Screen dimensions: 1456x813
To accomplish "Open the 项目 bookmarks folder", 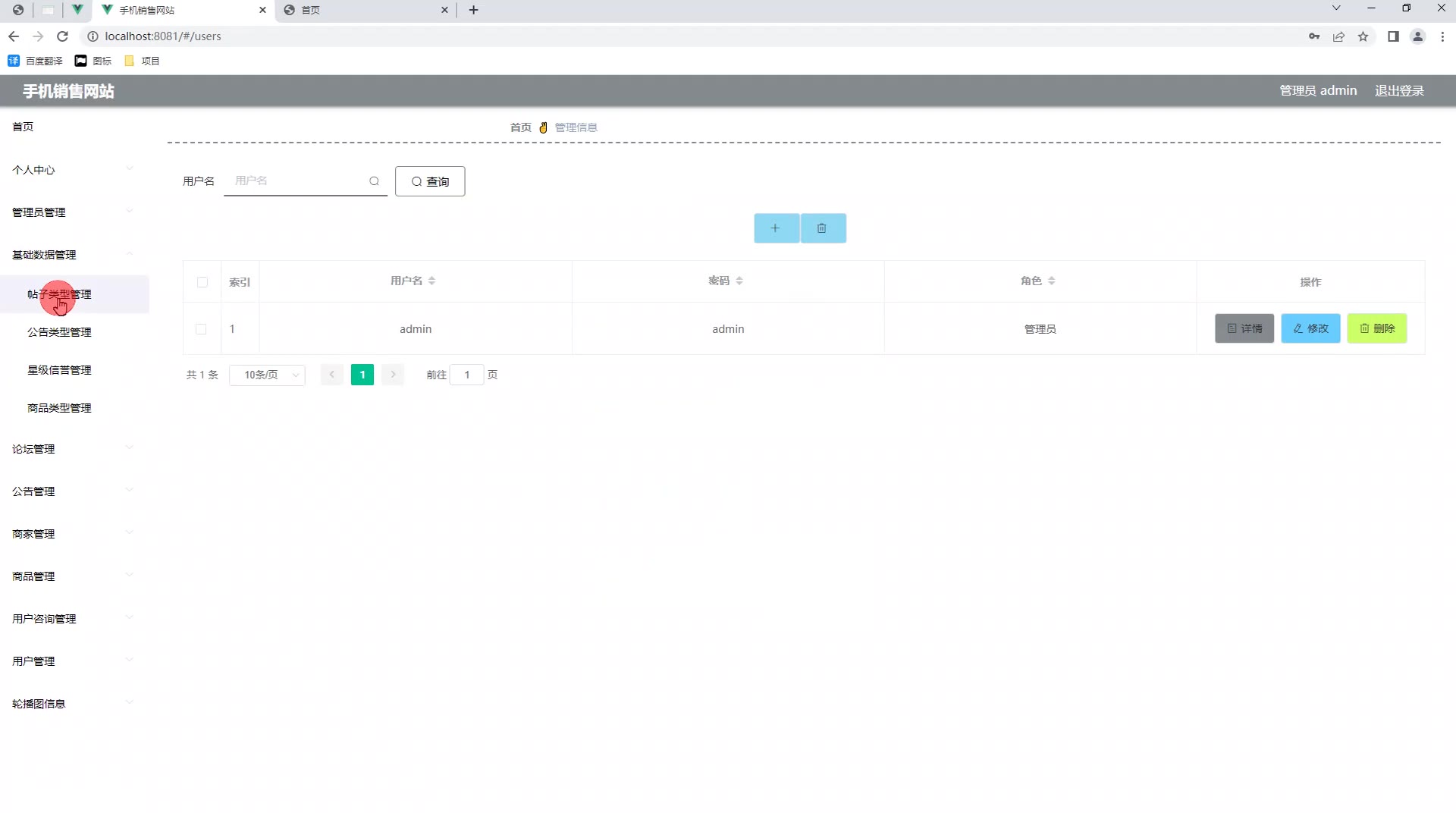I will [142, 61].
